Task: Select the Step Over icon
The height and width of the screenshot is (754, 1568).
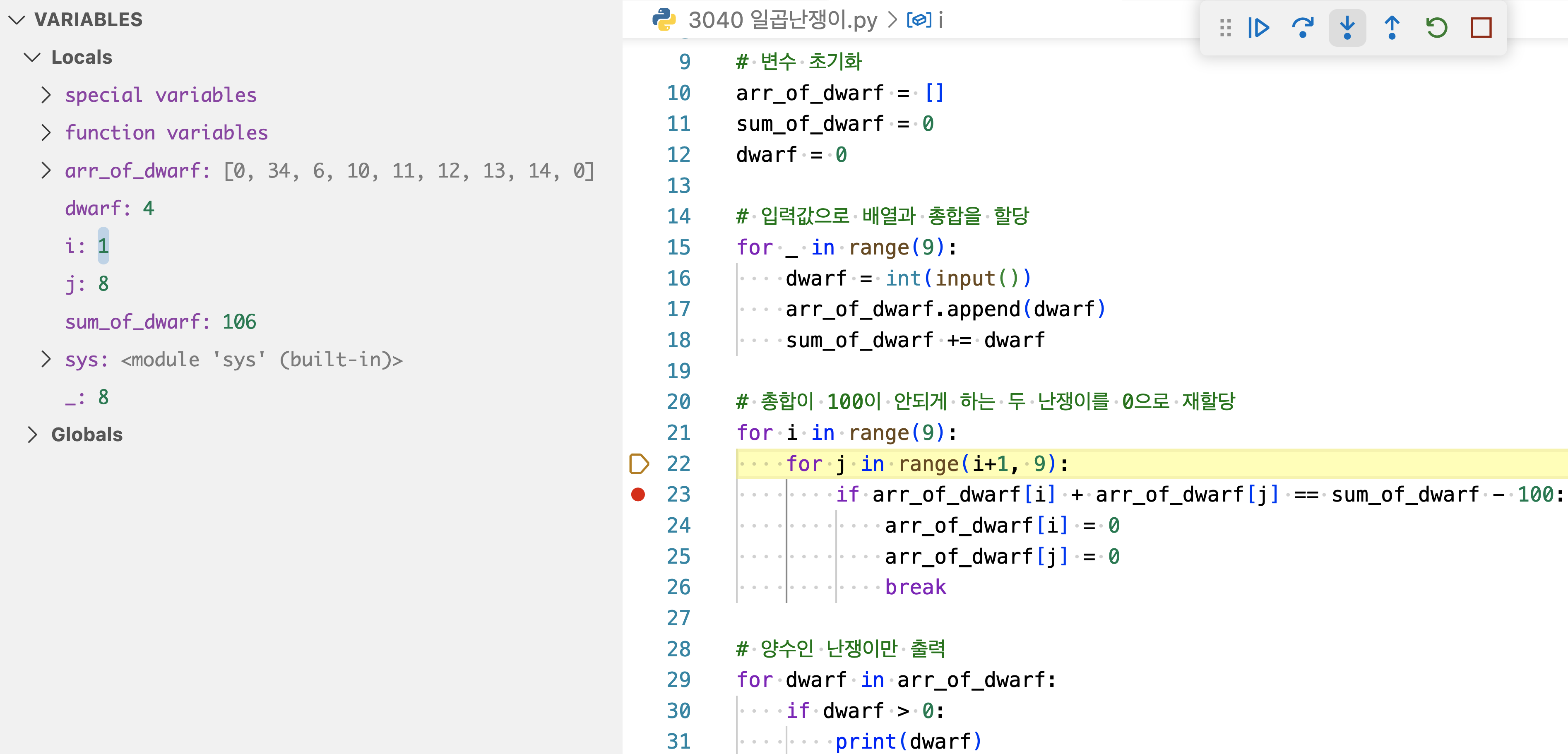Action: tap(1303, 27)
